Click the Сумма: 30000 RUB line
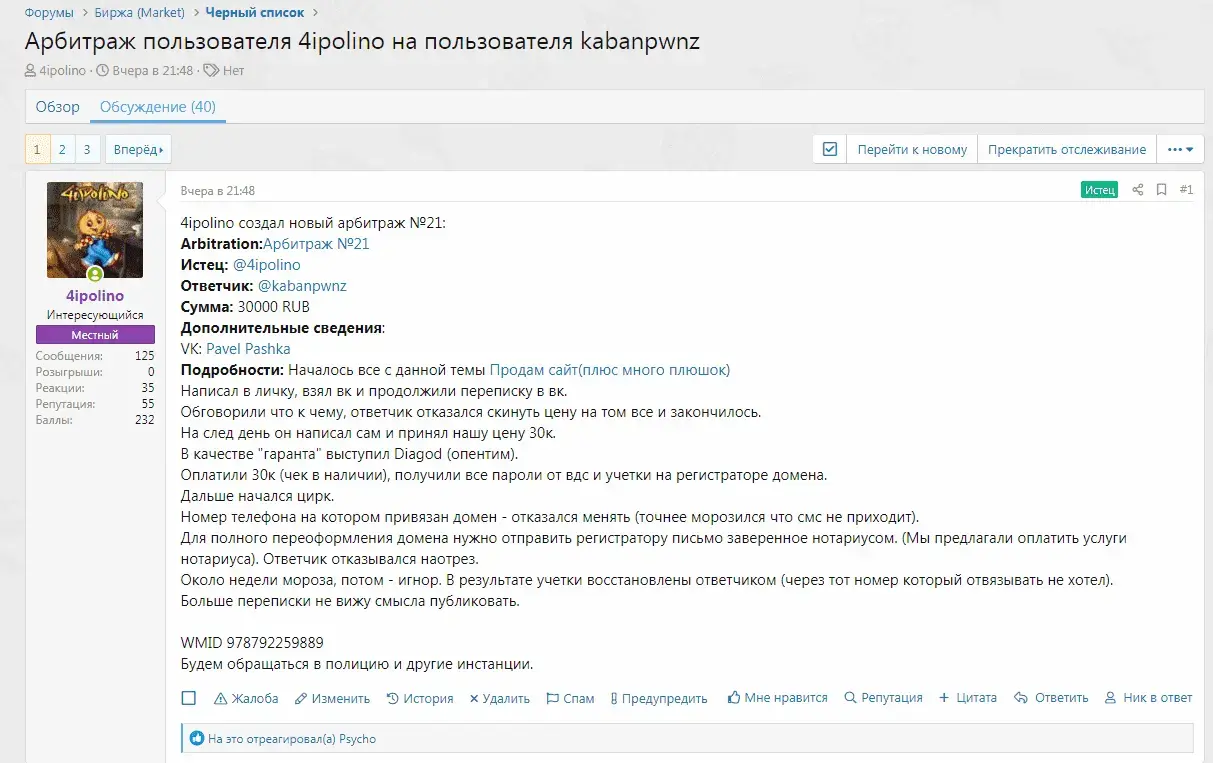The width and height of the screenshot is (1213, 763). [245, 307]
